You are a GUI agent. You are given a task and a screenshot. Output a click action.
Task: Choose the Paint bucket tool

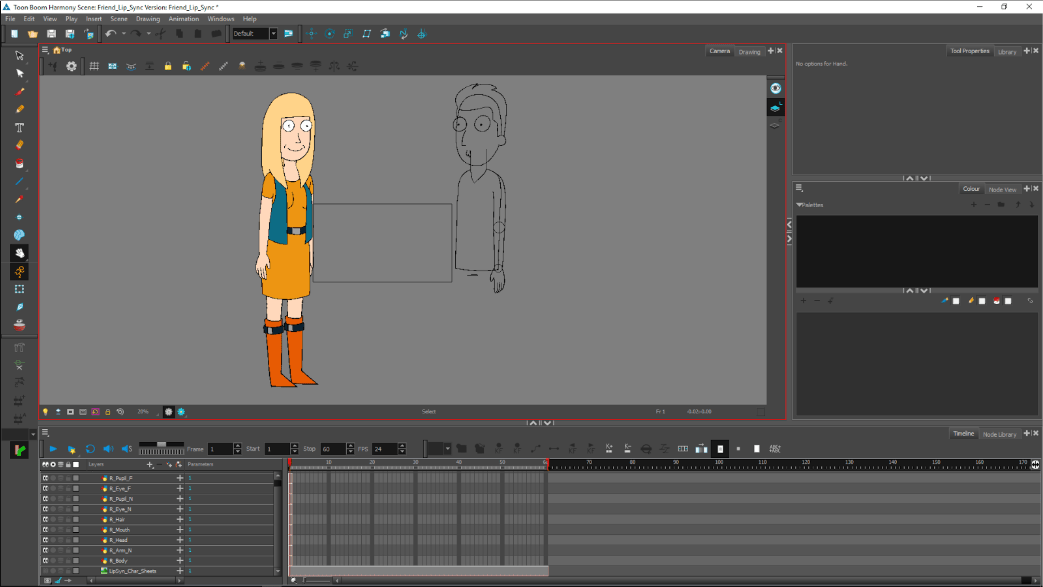19,164
